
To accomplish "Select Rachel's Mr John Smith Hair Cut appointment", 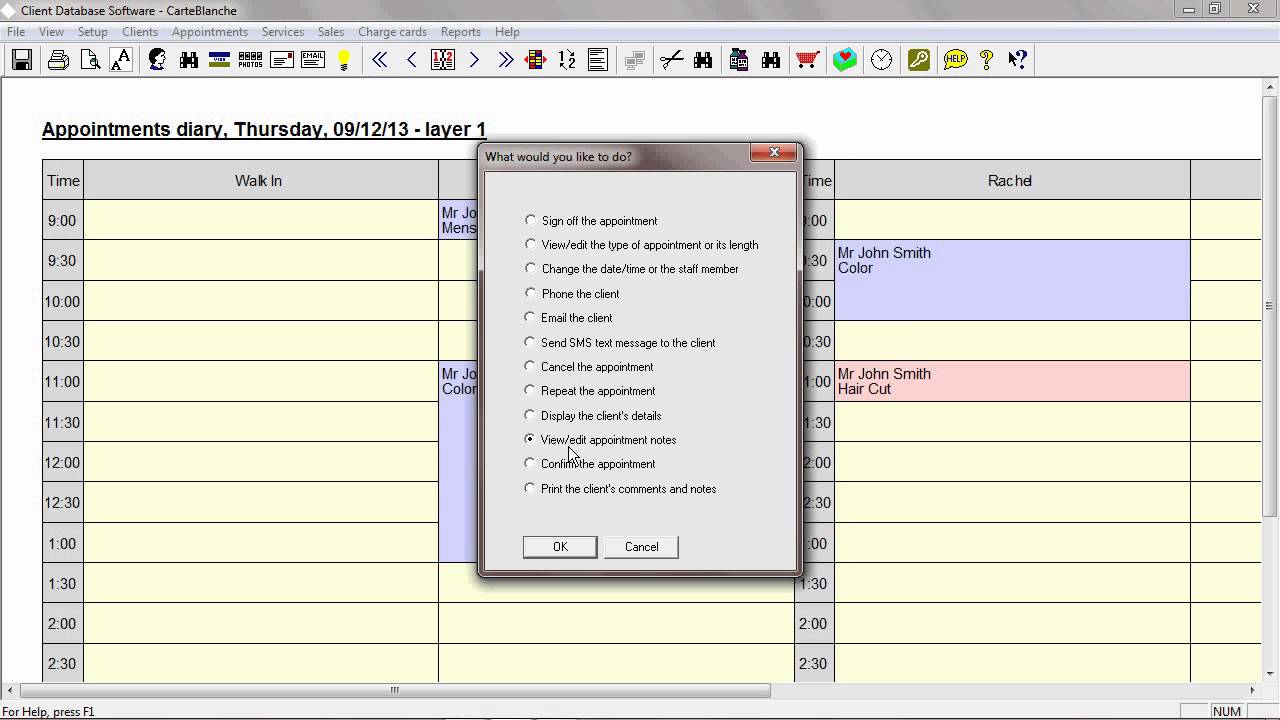I will coord(1011,381).
